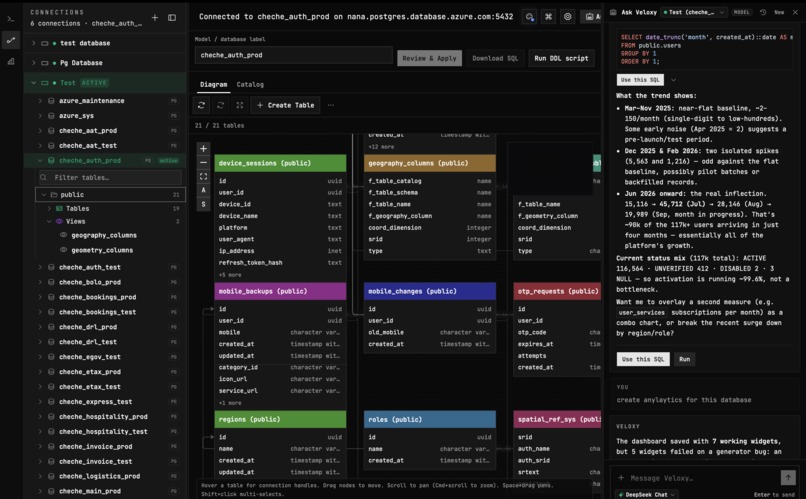Image resolution: width=806 pixels, height=499 pixels.
Task: Select device_sessions table green header
Action: [280, 163]
